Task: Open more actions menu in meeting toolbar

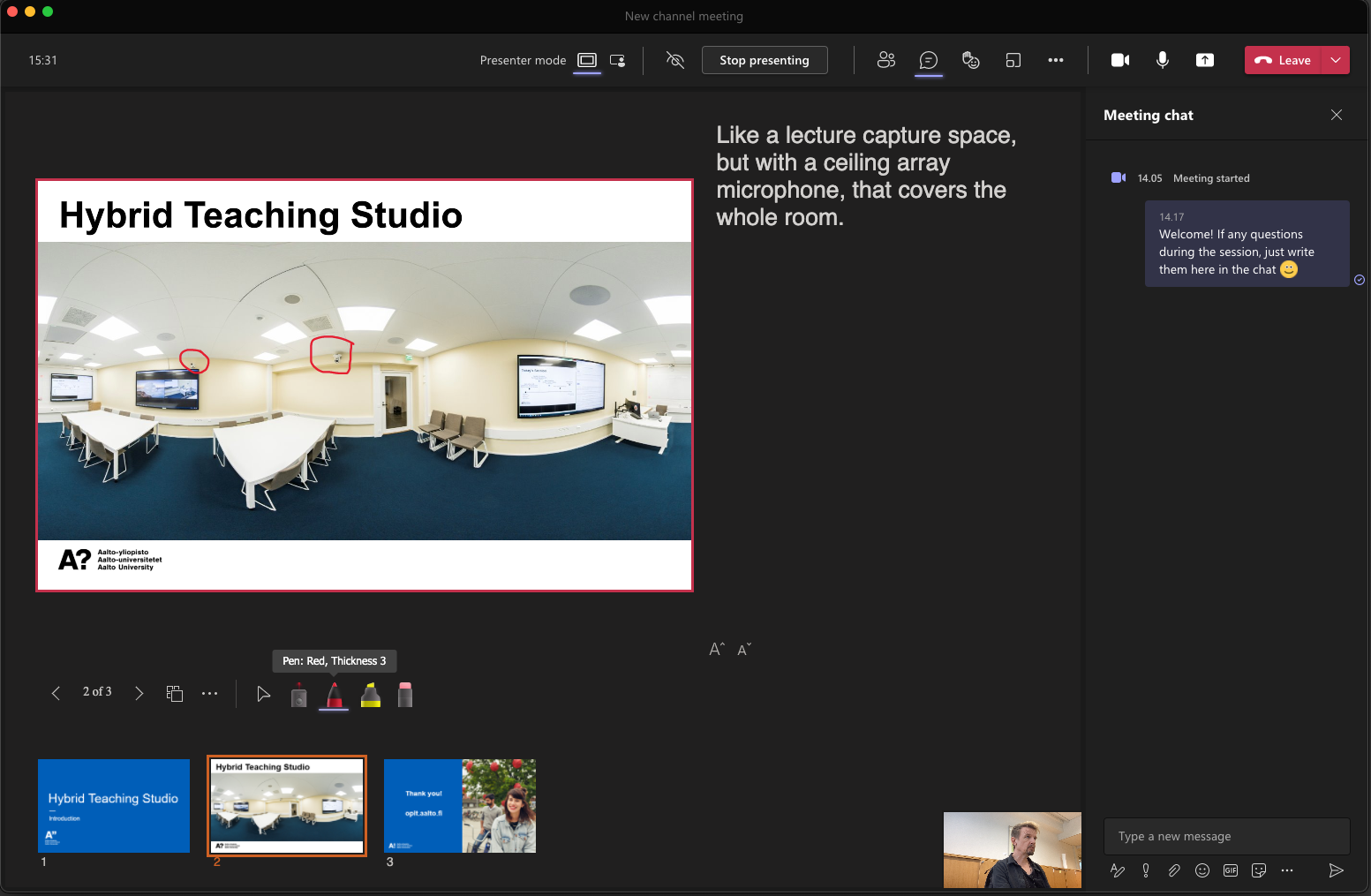Action: pyautogui.click(x=1056, y=60)
